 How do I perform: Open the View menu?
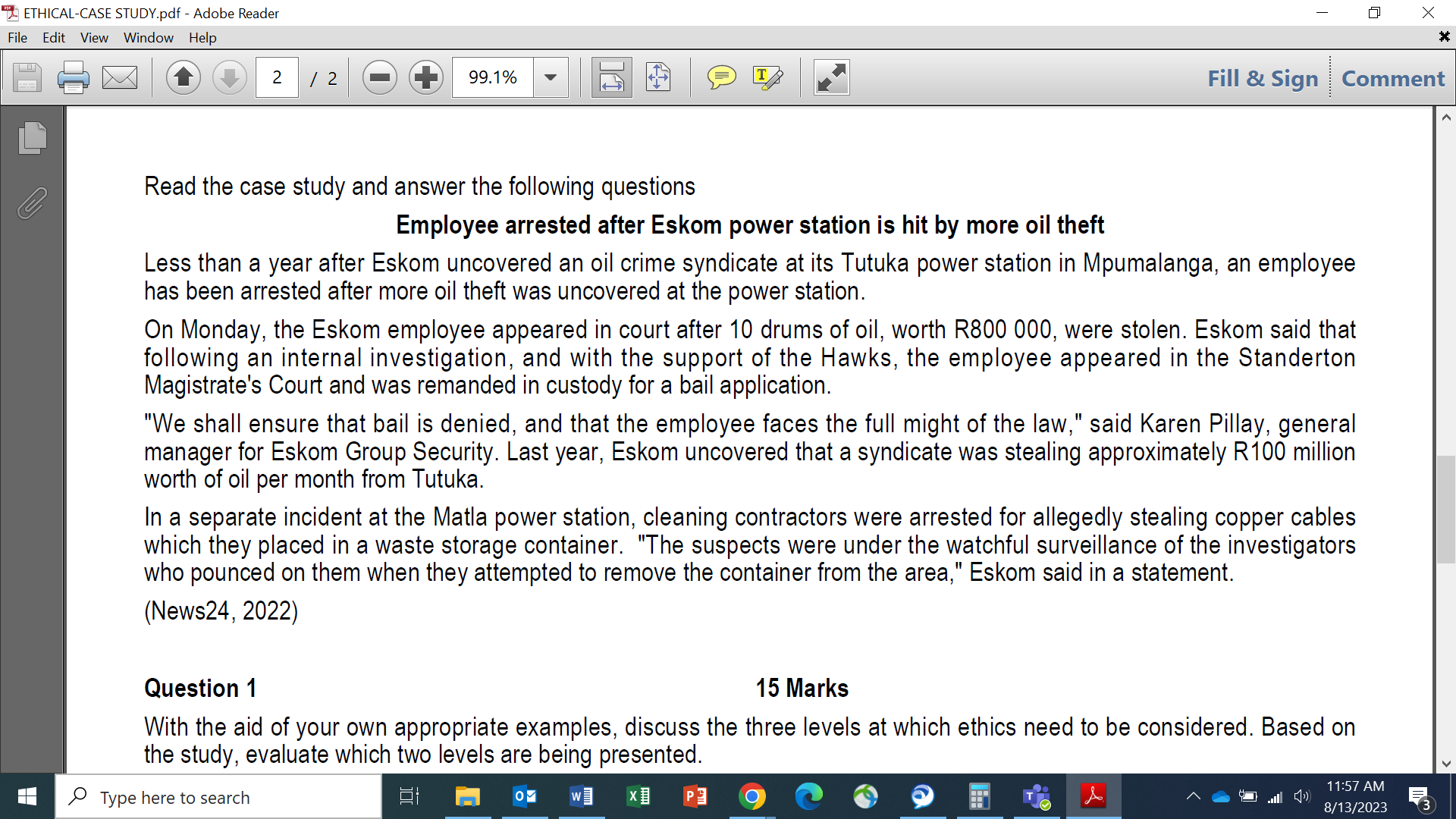point(94,37)
